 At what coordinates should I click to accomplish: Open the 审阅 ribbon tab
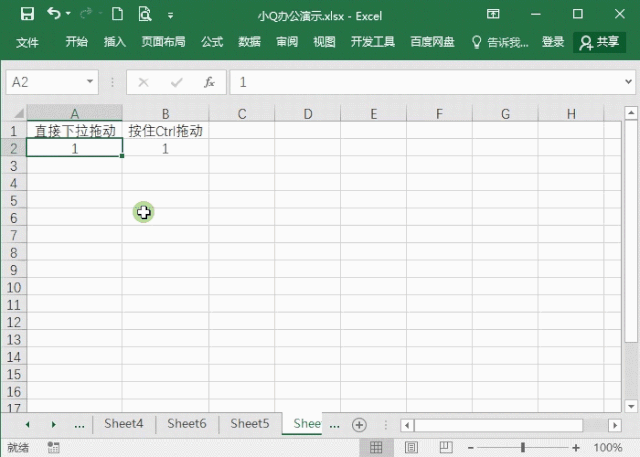(287, 42)
